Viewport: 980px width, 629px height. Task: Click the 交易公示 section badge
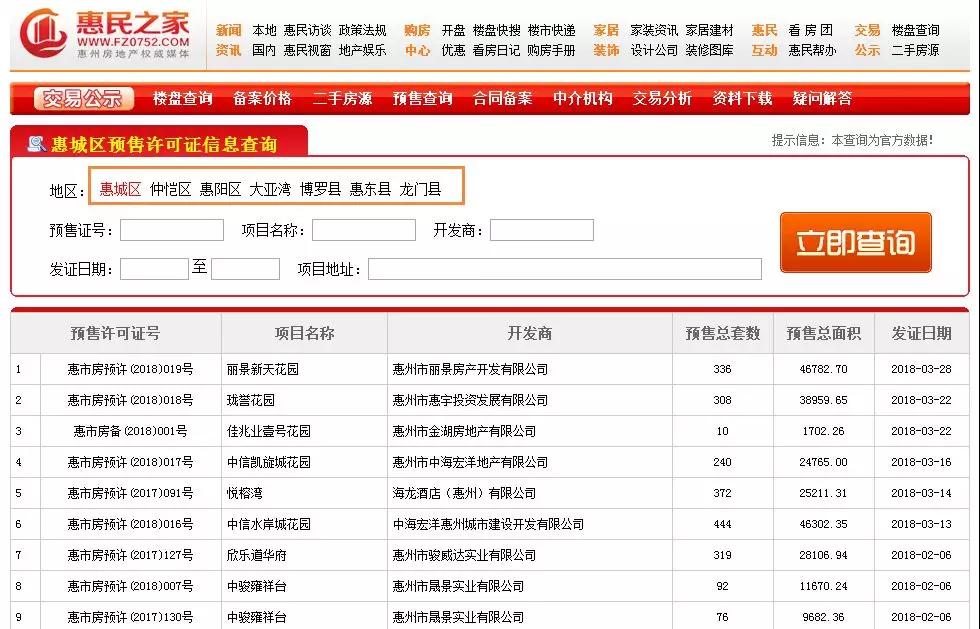(83, 98)
